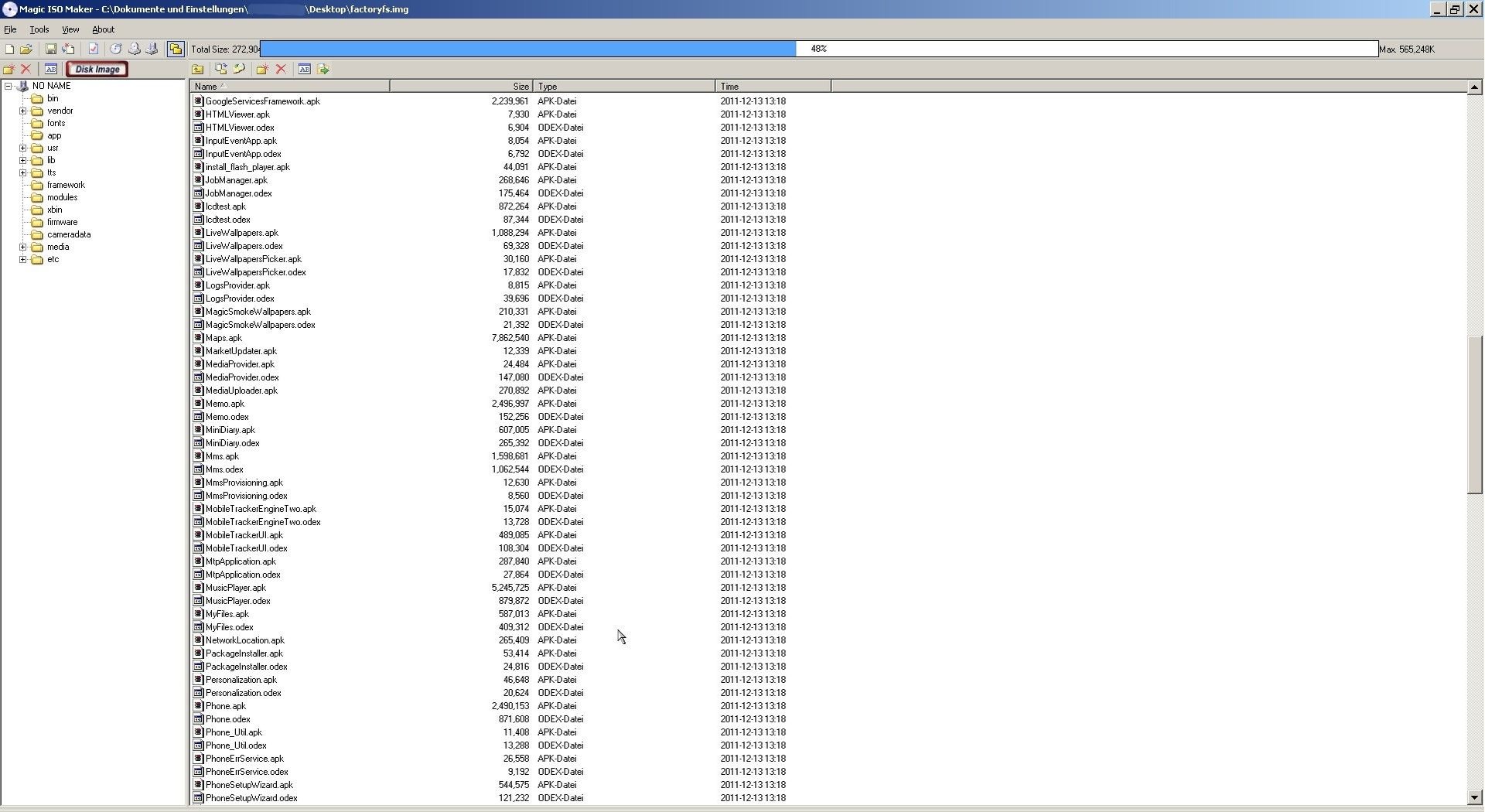
Task: Select LiveWallpapers.apk file
Action: pos(241,233)
